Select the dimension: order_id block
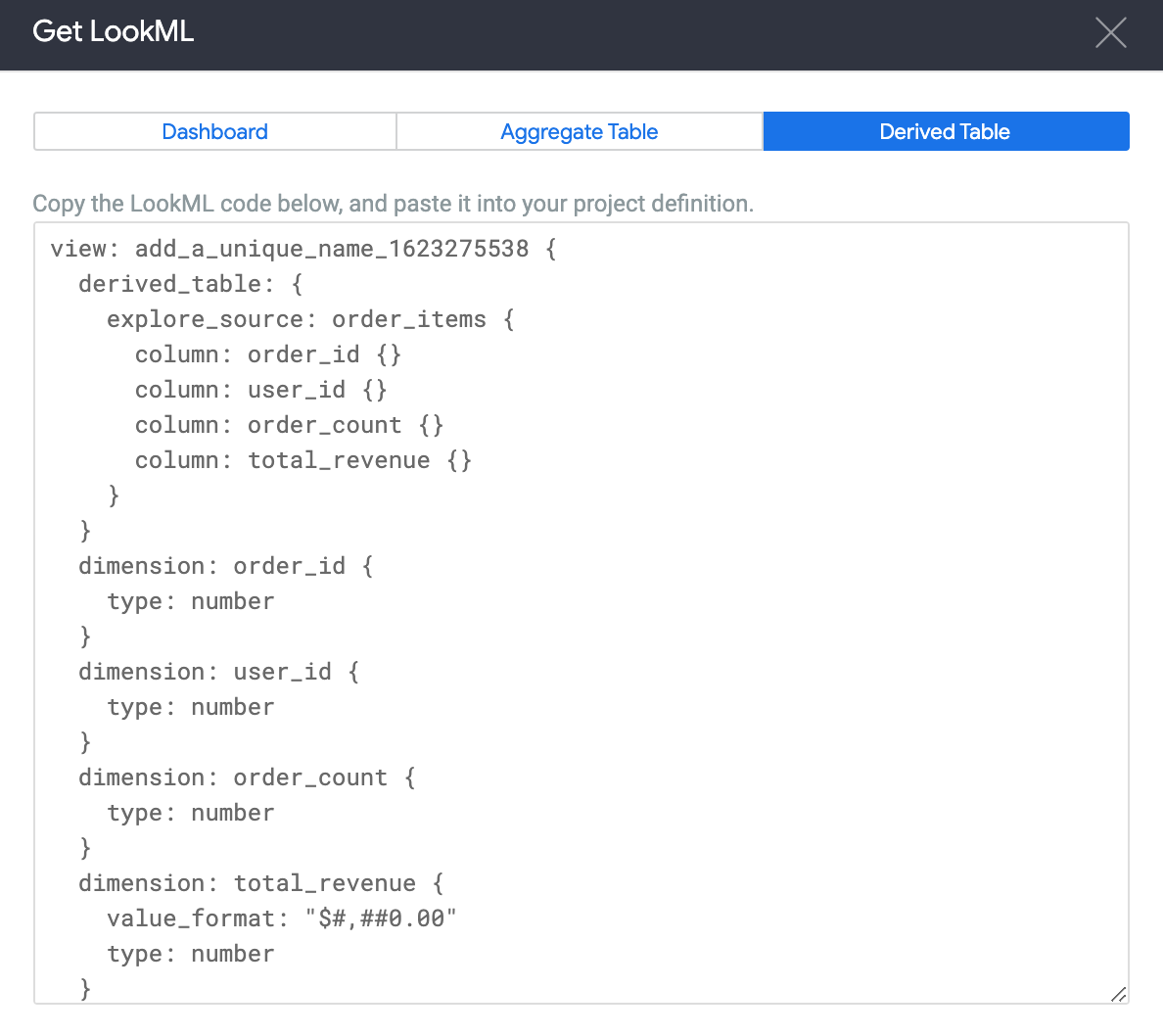1163x1036 pixels. click(225, 565)
